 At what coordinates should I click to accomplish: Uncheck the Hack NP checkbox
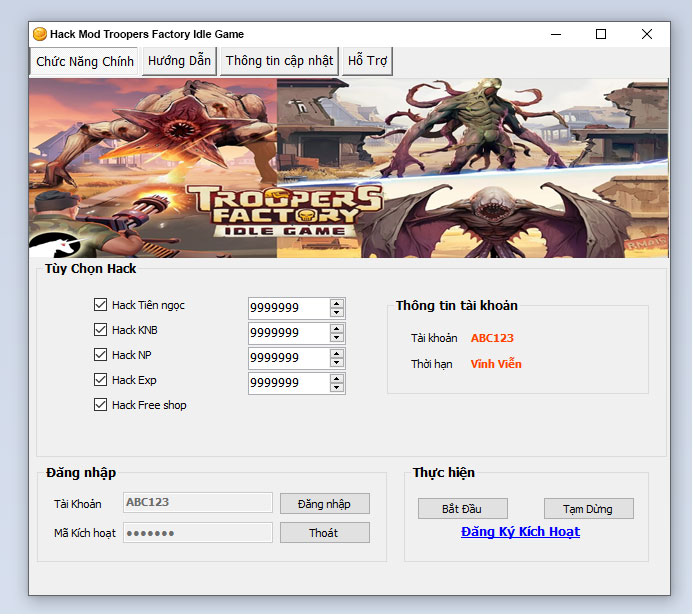point(100,354)
